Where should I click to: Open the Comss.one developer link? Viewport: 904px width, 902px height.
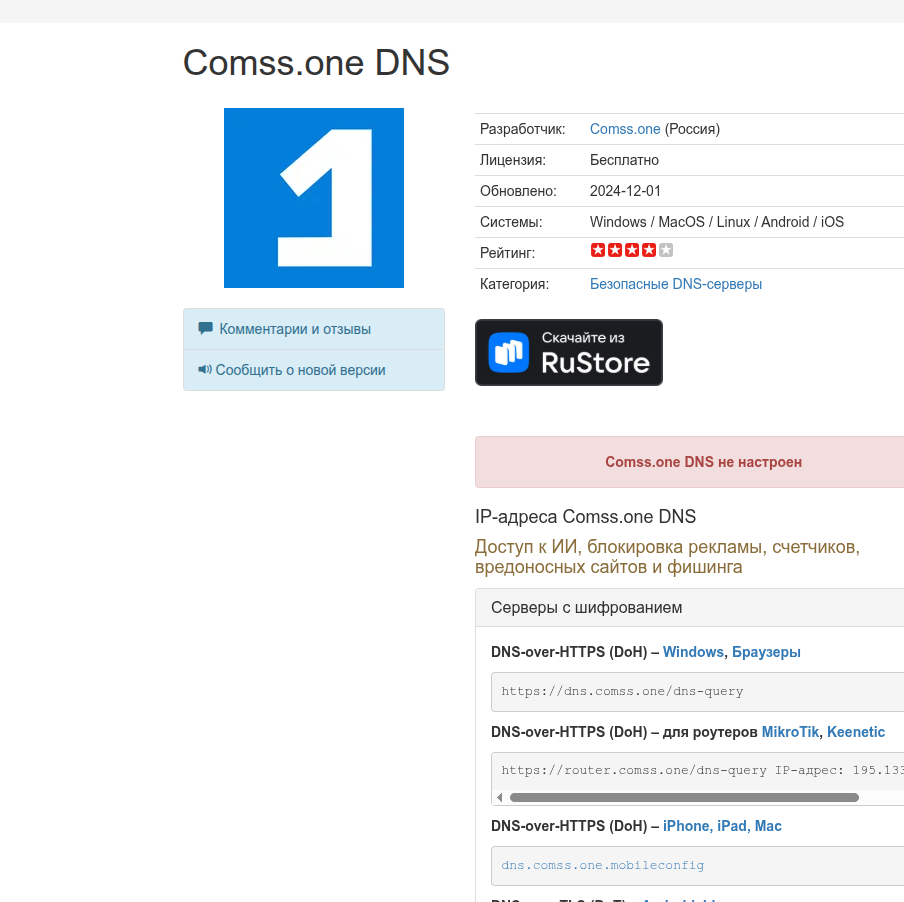point(625,129)
